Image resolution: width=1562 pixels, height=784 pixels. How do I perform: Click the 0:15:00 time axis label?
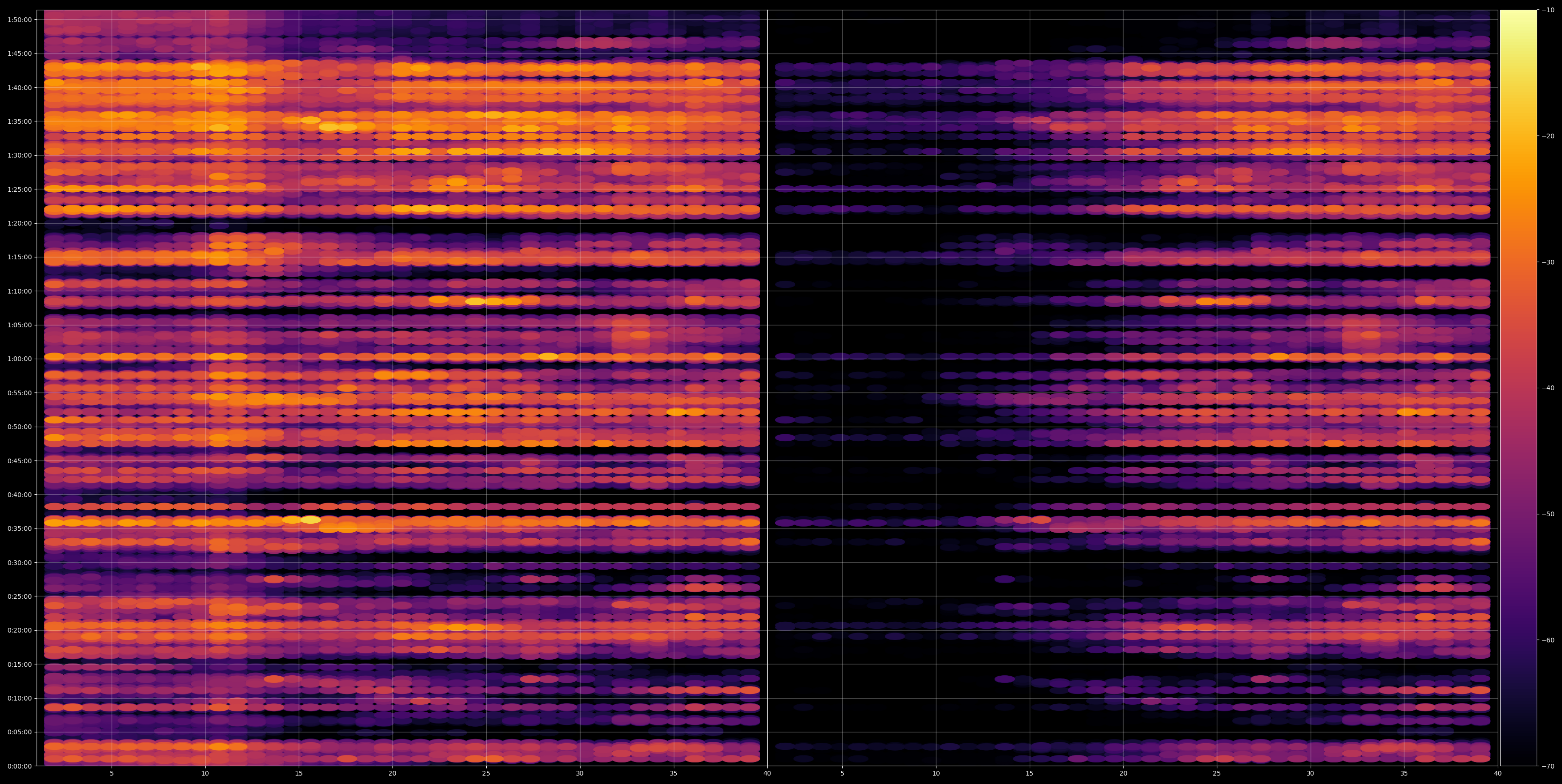[19, 664]
